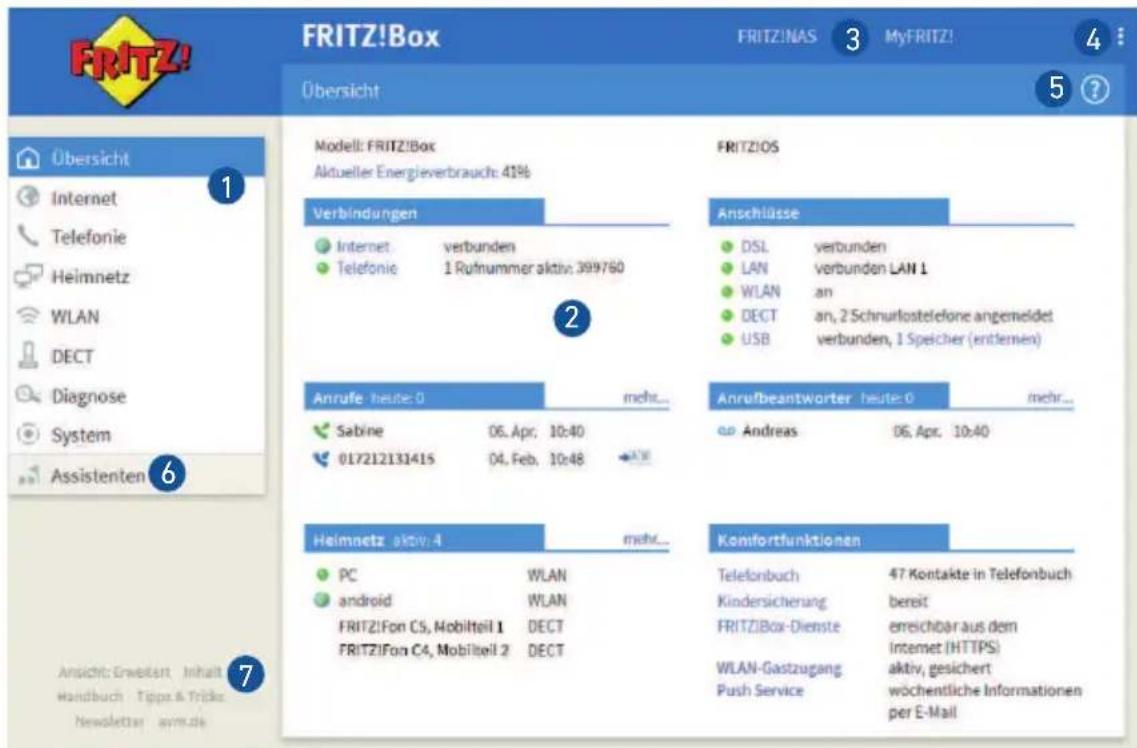
Task: Click the call icon beside 017212131415
Action: [321, 459]
